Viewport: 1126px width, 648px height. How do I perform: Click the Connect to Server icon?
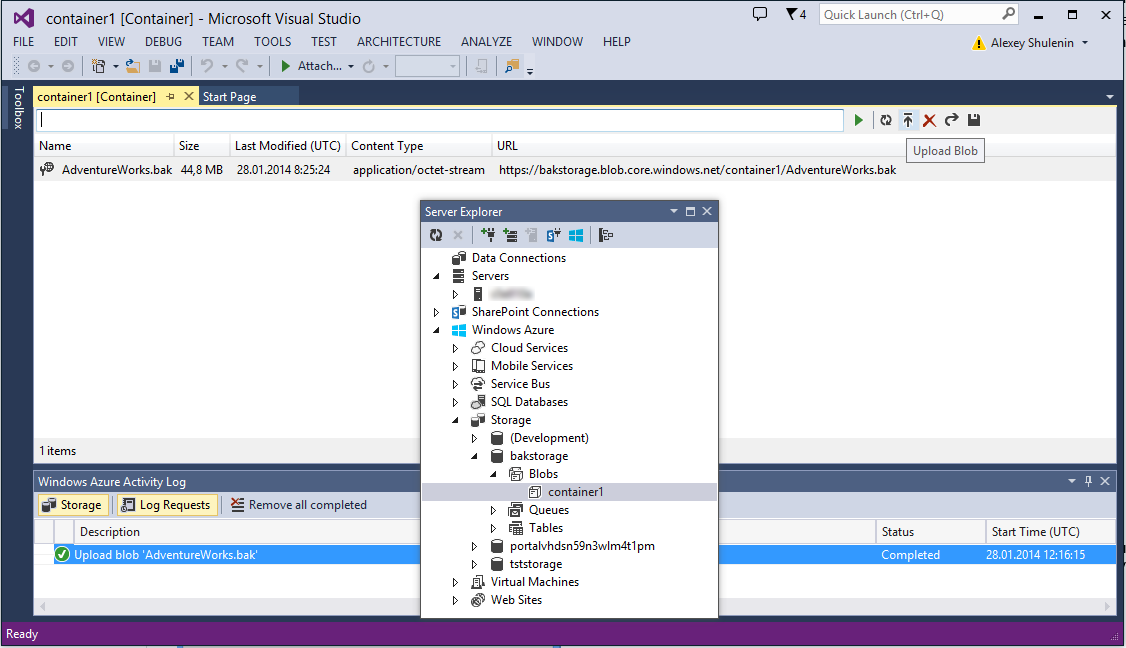tap(510, 235)
